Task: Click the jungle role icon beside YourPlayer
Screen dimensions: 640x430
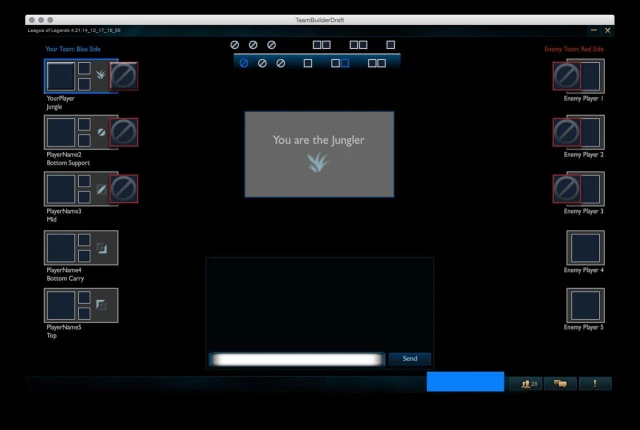Action: [x=101, y=75]
